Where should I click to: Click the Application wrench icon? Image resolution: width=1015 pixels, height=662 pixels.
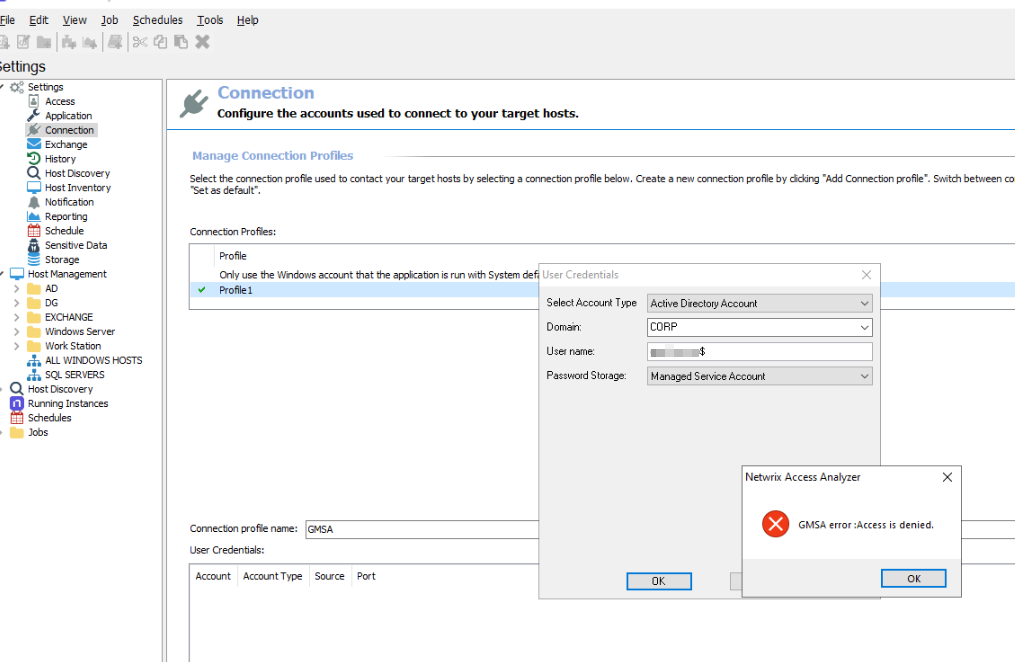pos(34,116)
